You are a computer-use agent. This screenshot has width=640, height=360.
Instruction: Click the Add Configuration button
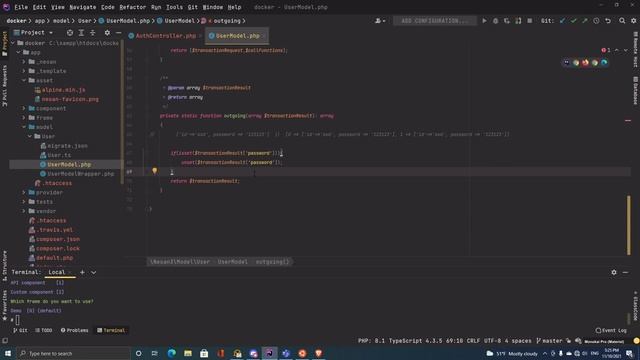point(434,21)
